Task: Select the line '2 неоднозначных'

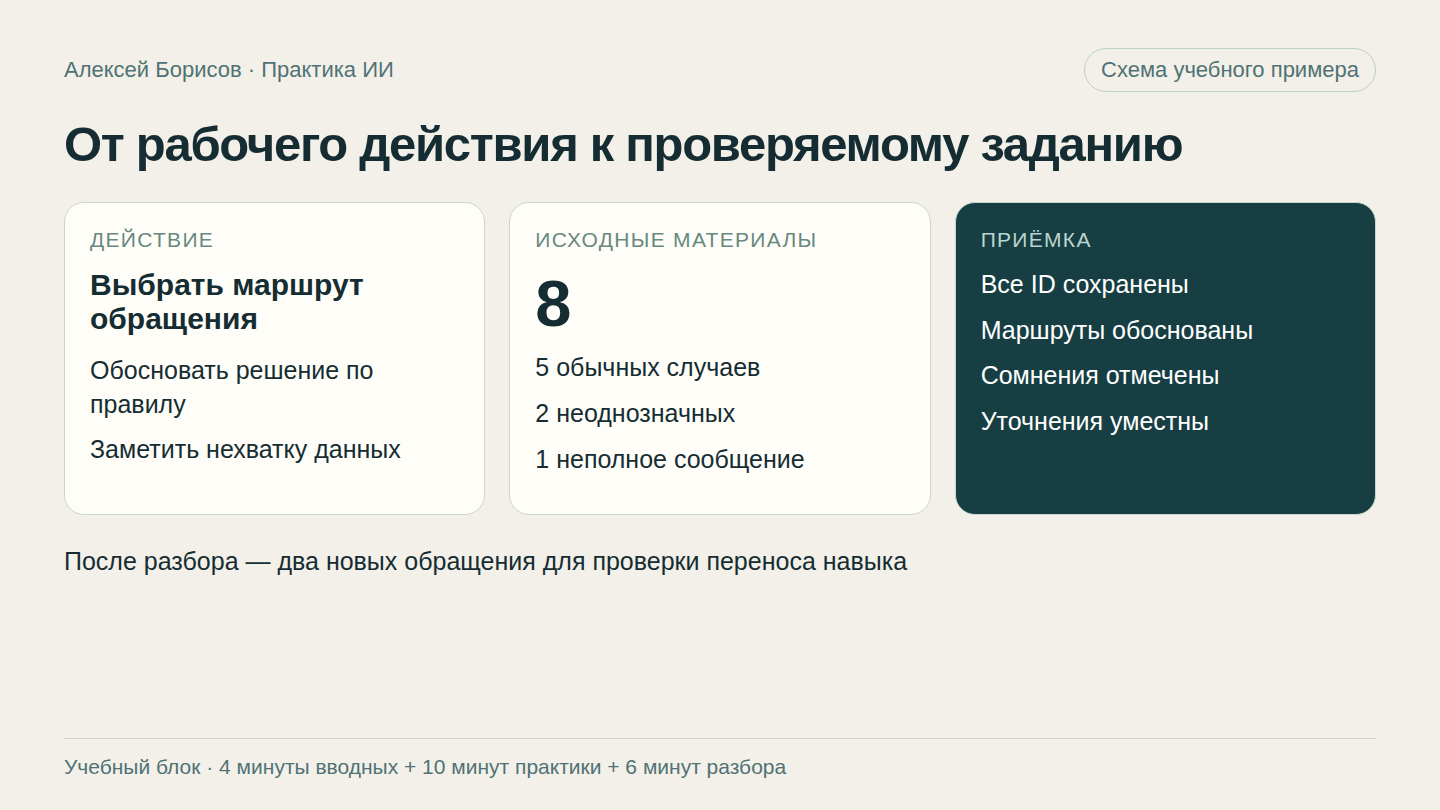Action: (635, 414)
